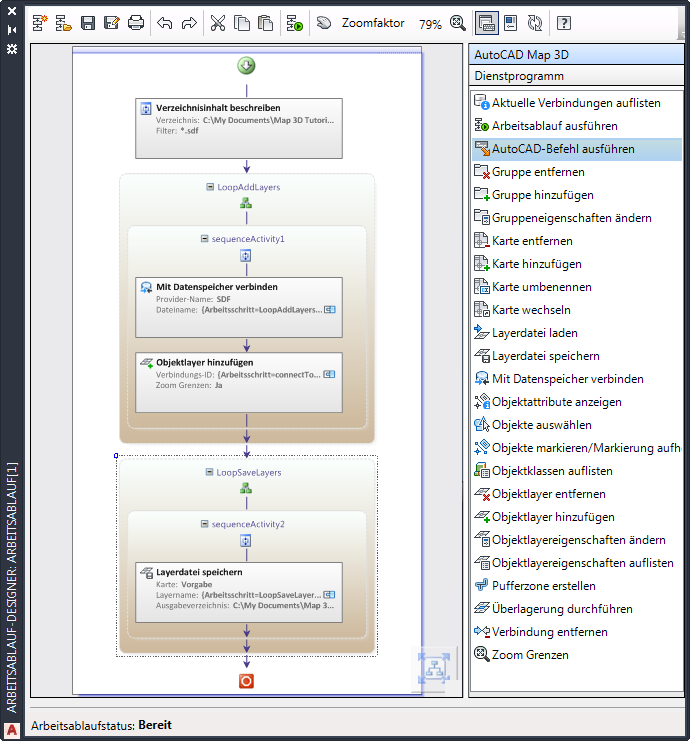Save the current workflow

(x=88, y=23)
